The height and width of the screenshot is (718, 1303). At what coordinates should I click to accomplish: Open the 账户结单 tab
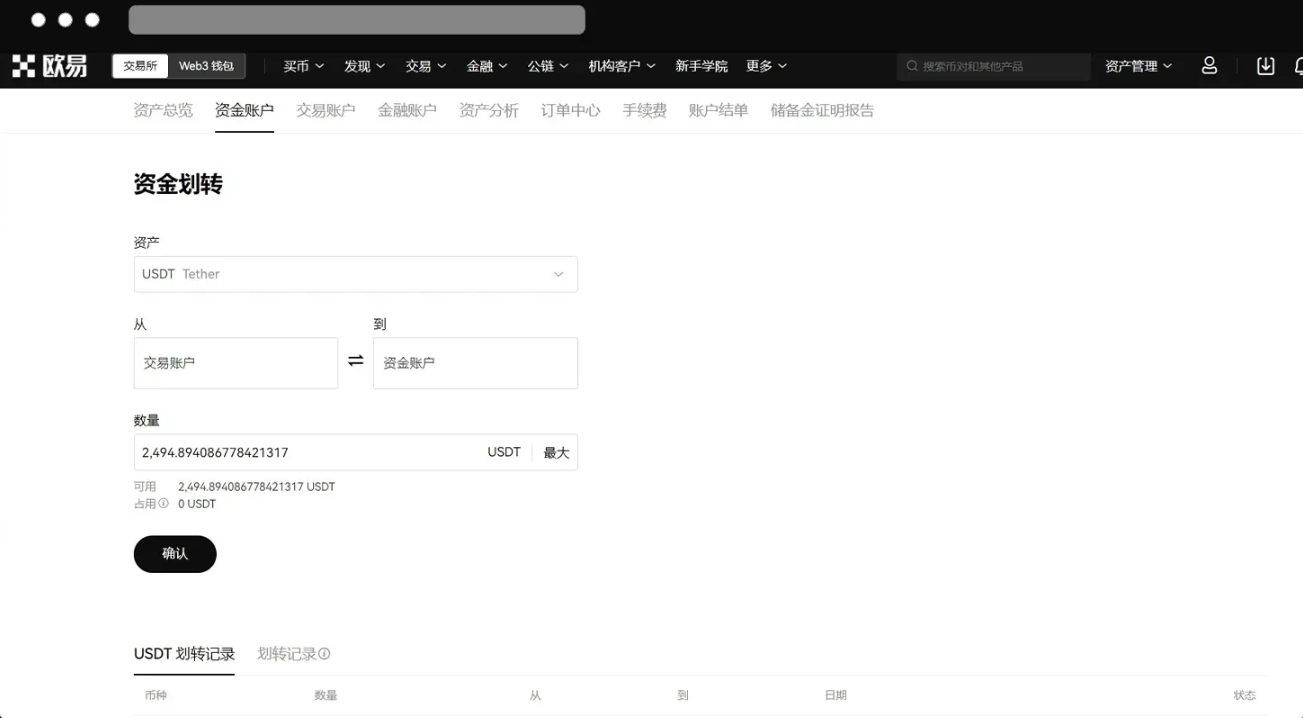coord(718,110)
